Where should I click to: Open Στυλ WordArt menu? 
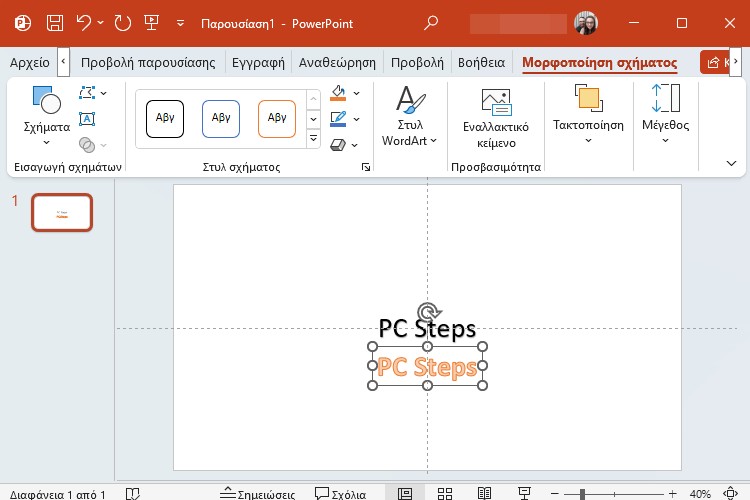pyautogui.click(x=410, y=116)
